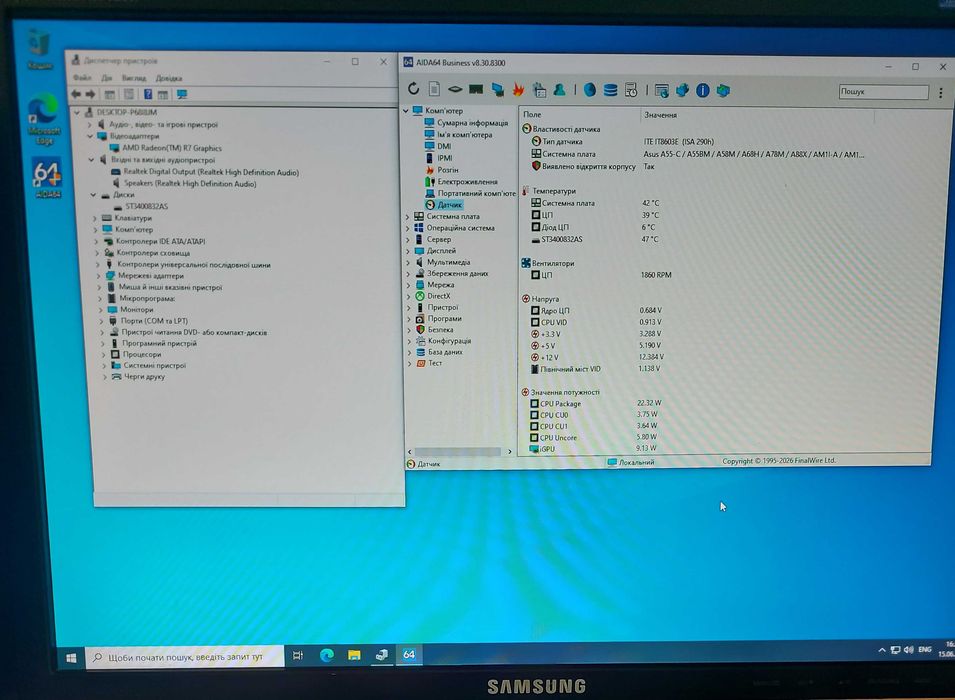Open the AIDA64 desktop shortcut icon
The width and height of the screenshot is (955, 700).
coord(47,179)
